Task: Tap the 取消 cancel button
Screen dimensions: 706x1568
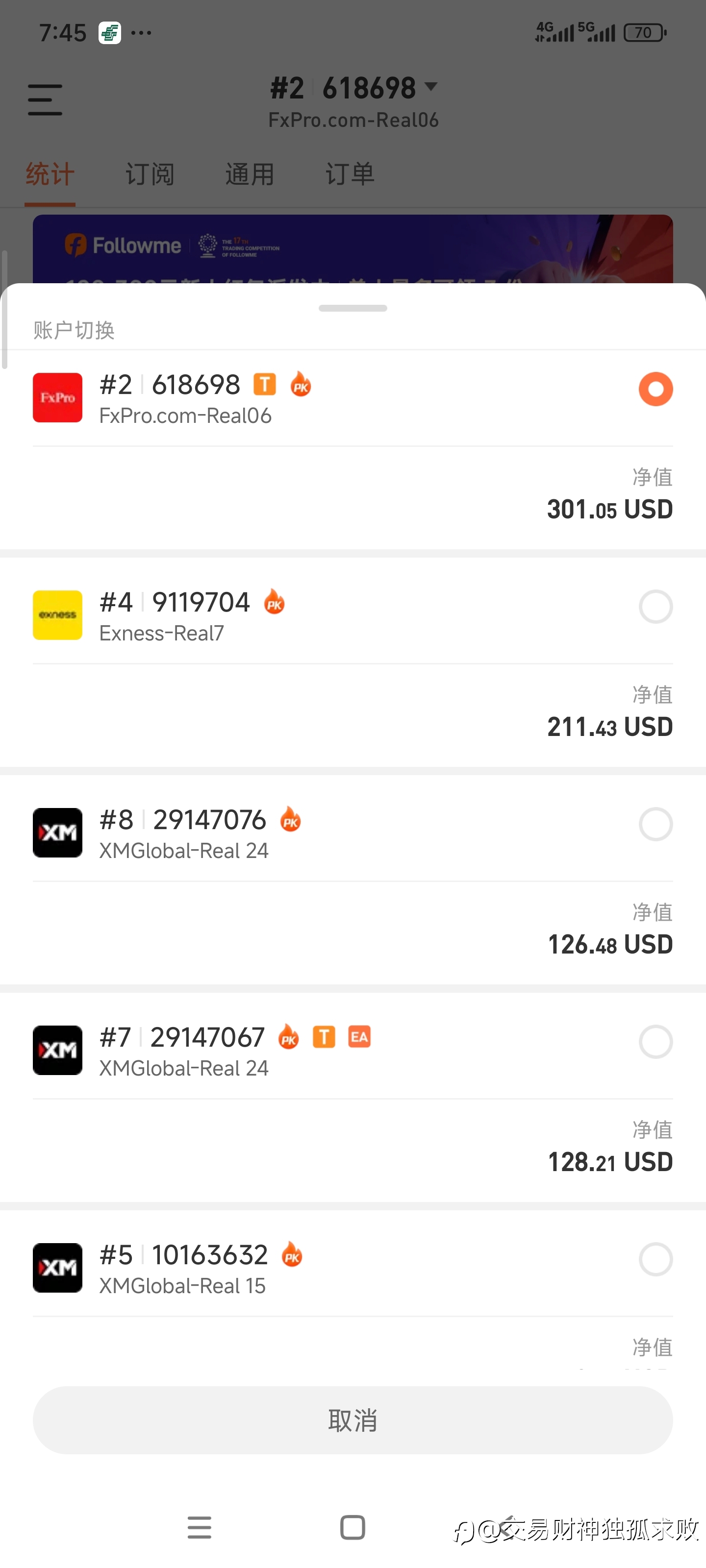Action: [x=353, y=1420]
